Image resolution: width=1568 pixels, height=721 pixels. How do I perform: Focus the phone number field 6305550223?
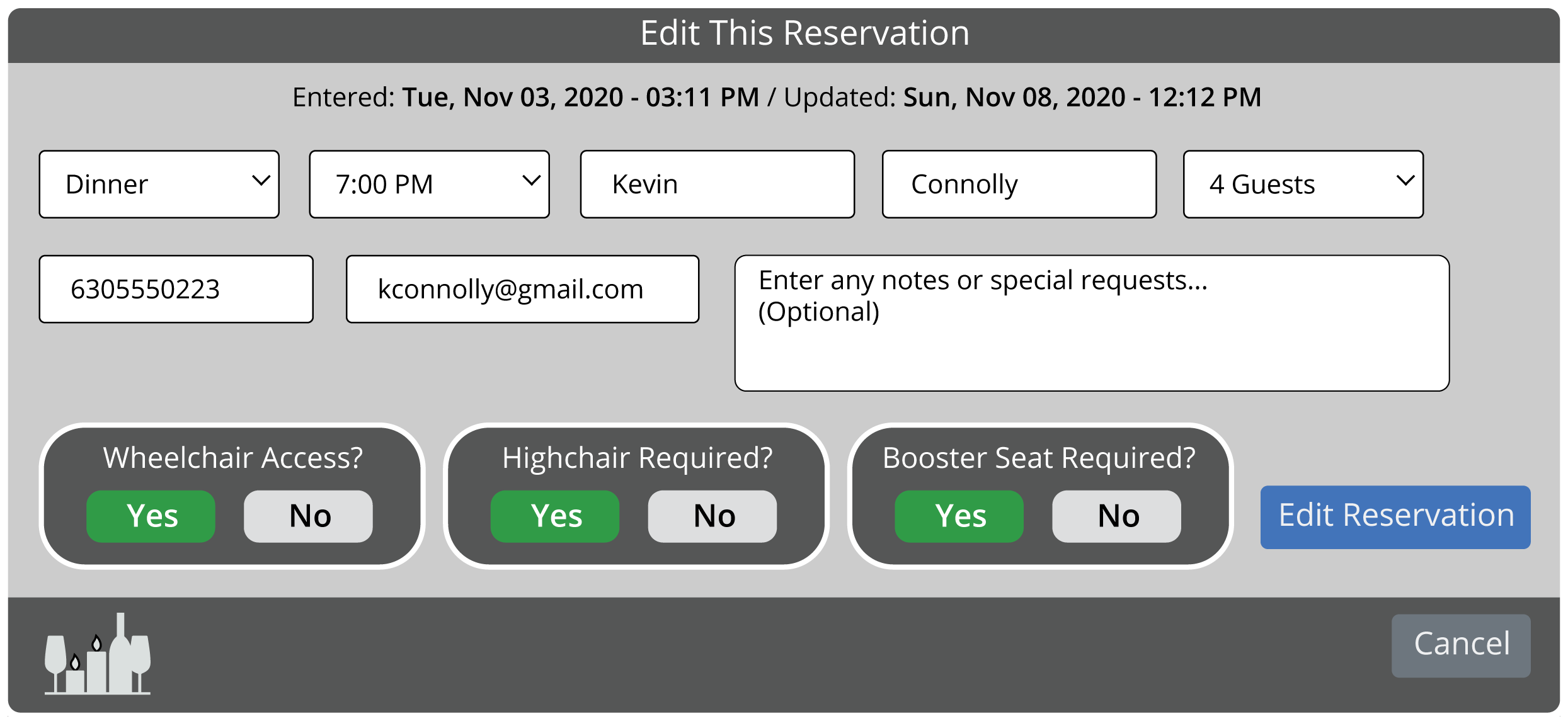pyautogui.click(x=176, y=290)
